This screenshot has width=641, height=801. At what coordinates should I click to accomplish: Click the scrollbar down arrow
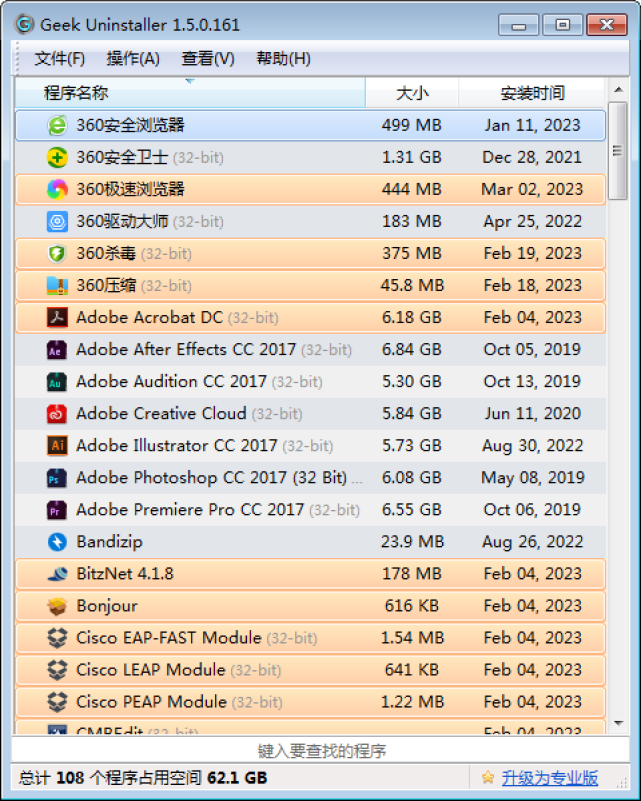point(619,723)
